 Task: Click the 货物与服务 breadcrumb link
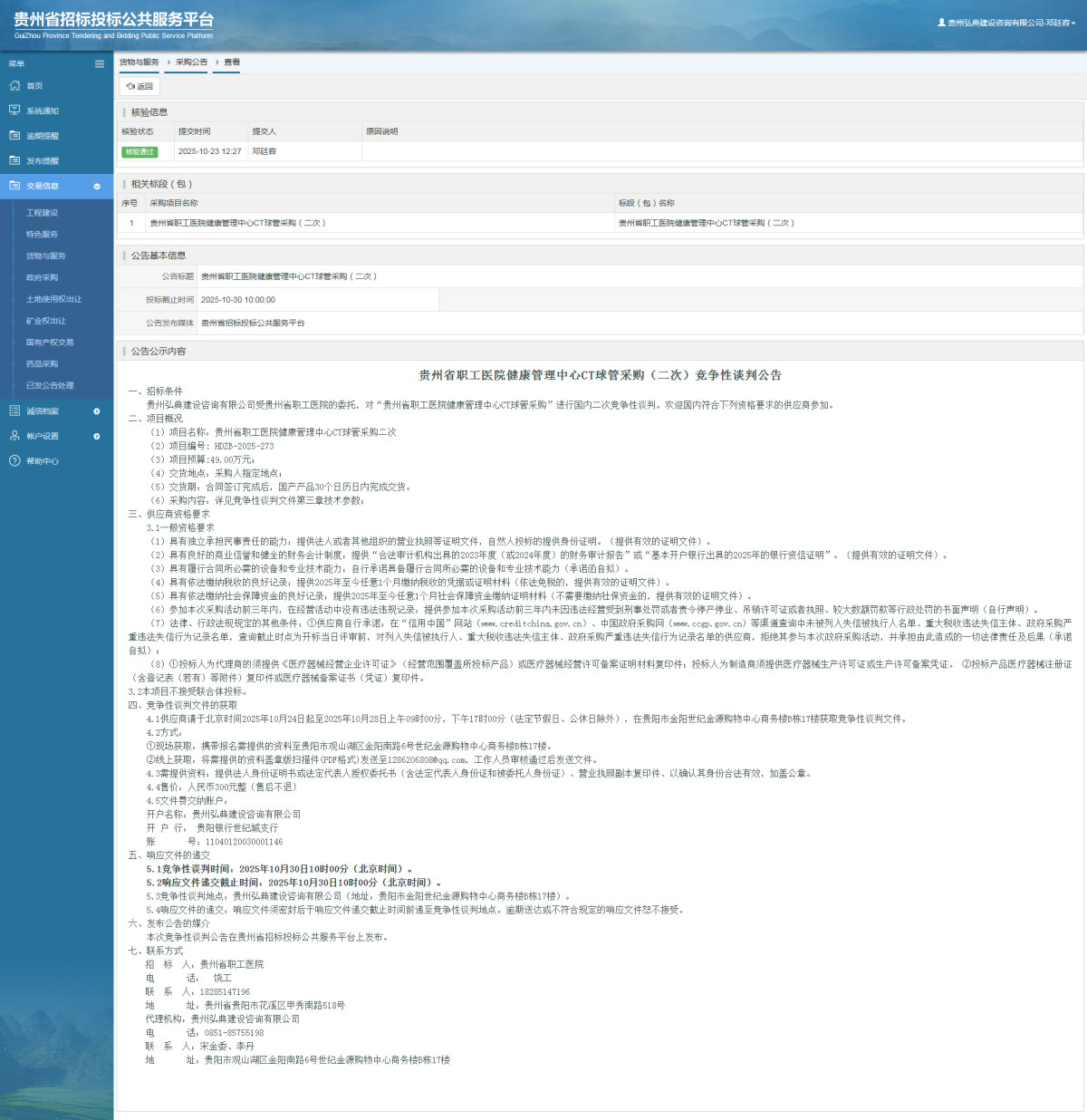coord(139,63)
